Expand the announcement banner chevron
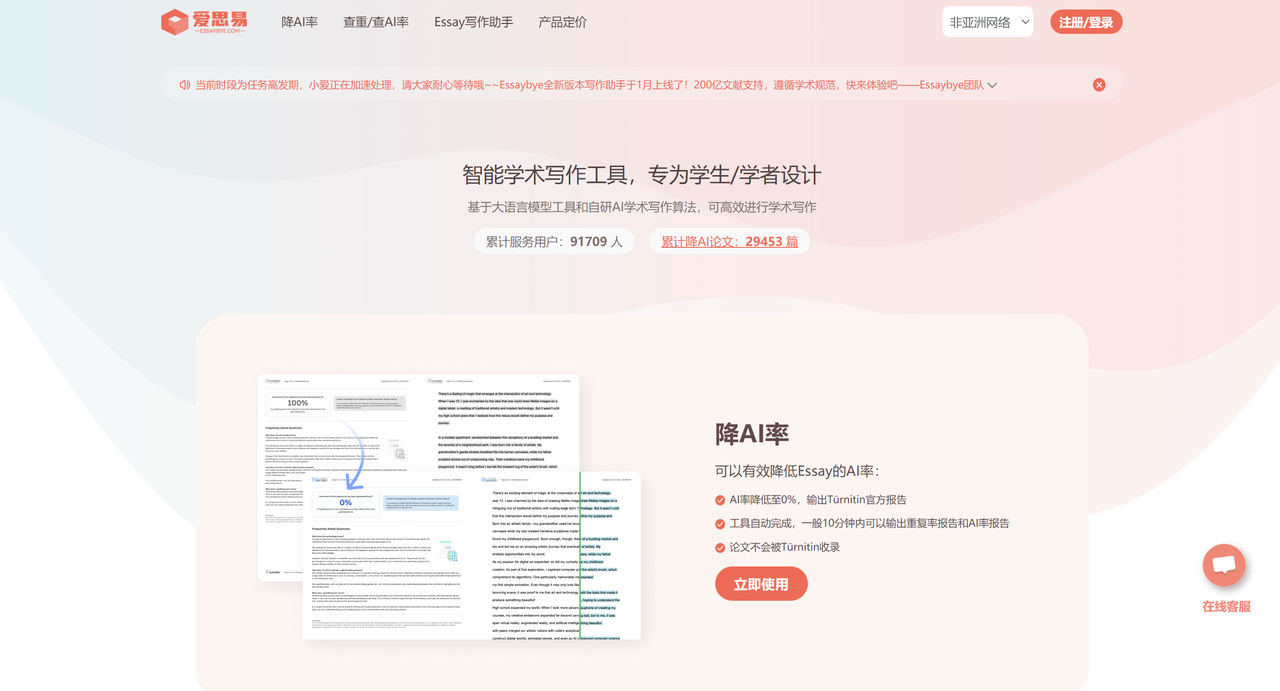 pos(992,85)
